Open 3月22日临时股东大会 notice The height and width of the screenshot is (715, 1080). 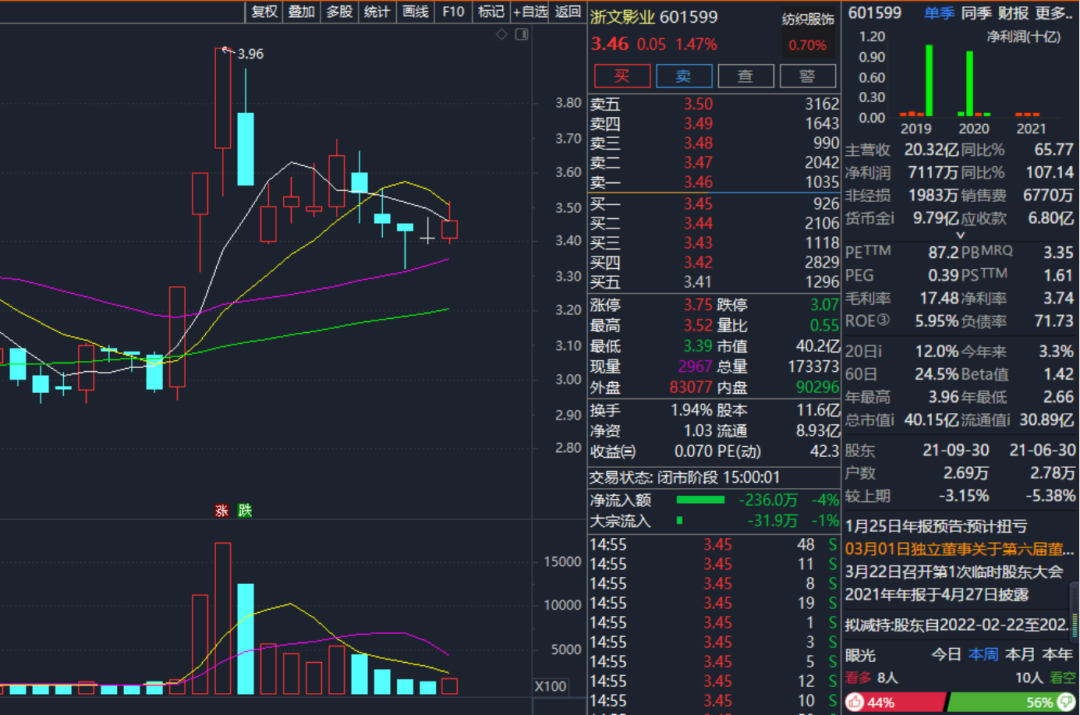(x=954, y=572)
